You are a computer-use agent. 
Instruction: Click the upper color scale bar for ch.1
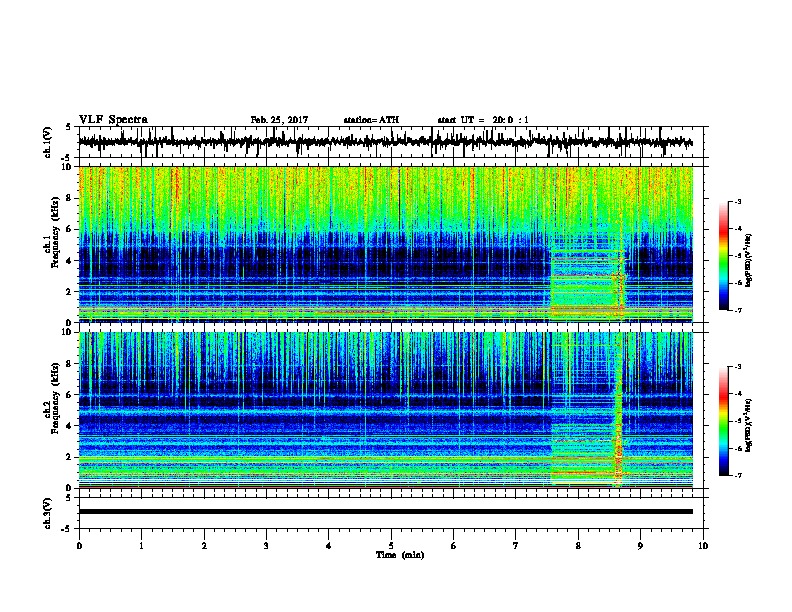point(724,256)
